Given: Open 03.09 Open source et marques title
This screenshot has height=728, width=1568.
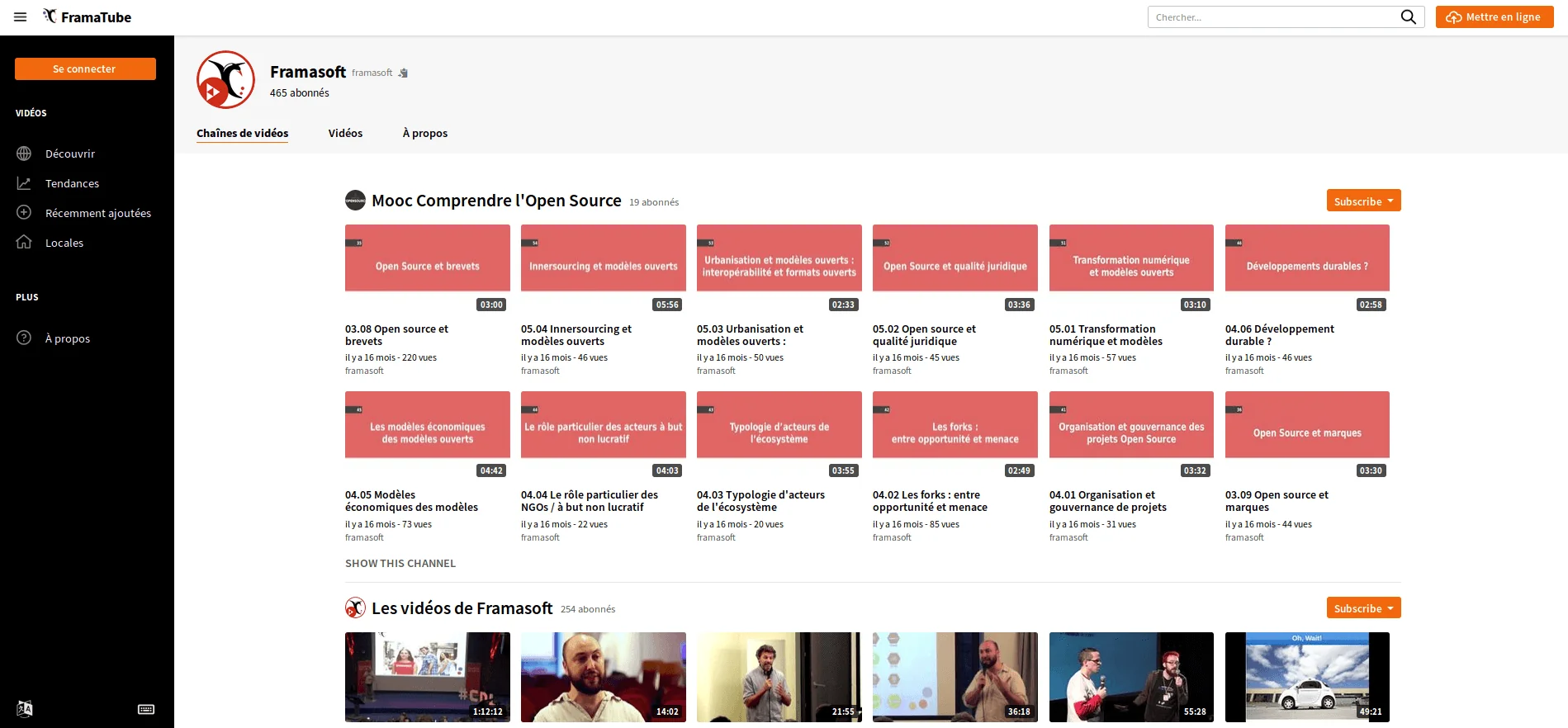Looking at the screenshot, I should (x=1277, y=501).
